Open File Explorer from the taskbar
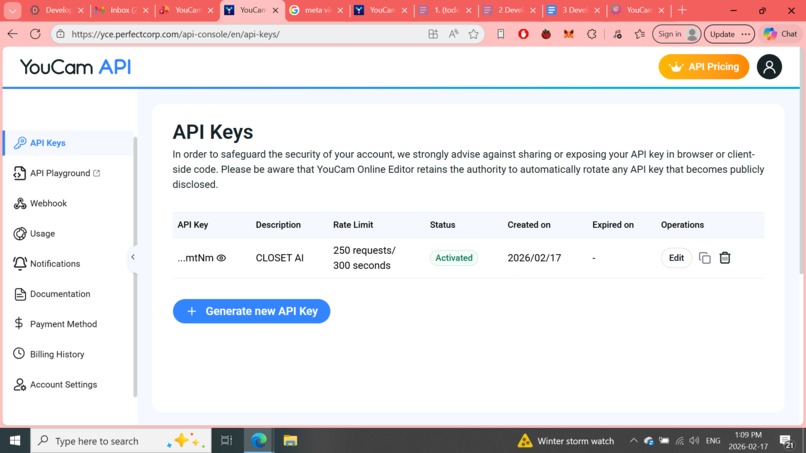 click(x=290, y=441)
